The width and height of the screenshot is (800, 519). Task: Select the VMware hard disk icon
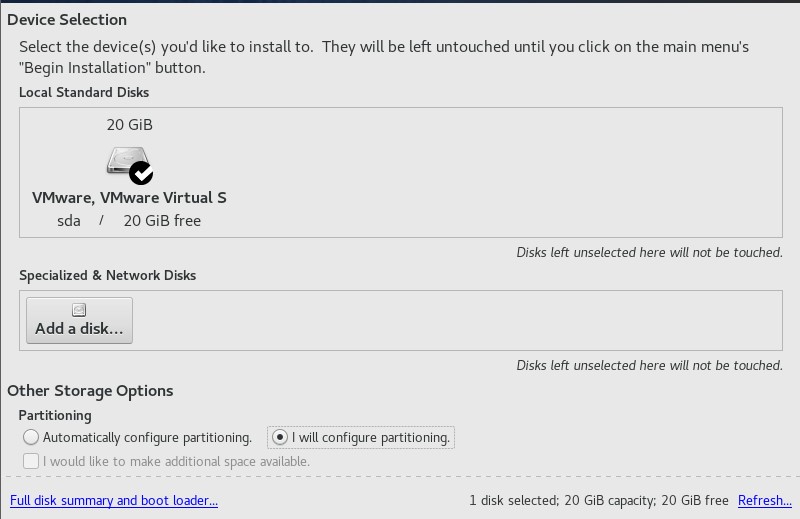[127, 162]
